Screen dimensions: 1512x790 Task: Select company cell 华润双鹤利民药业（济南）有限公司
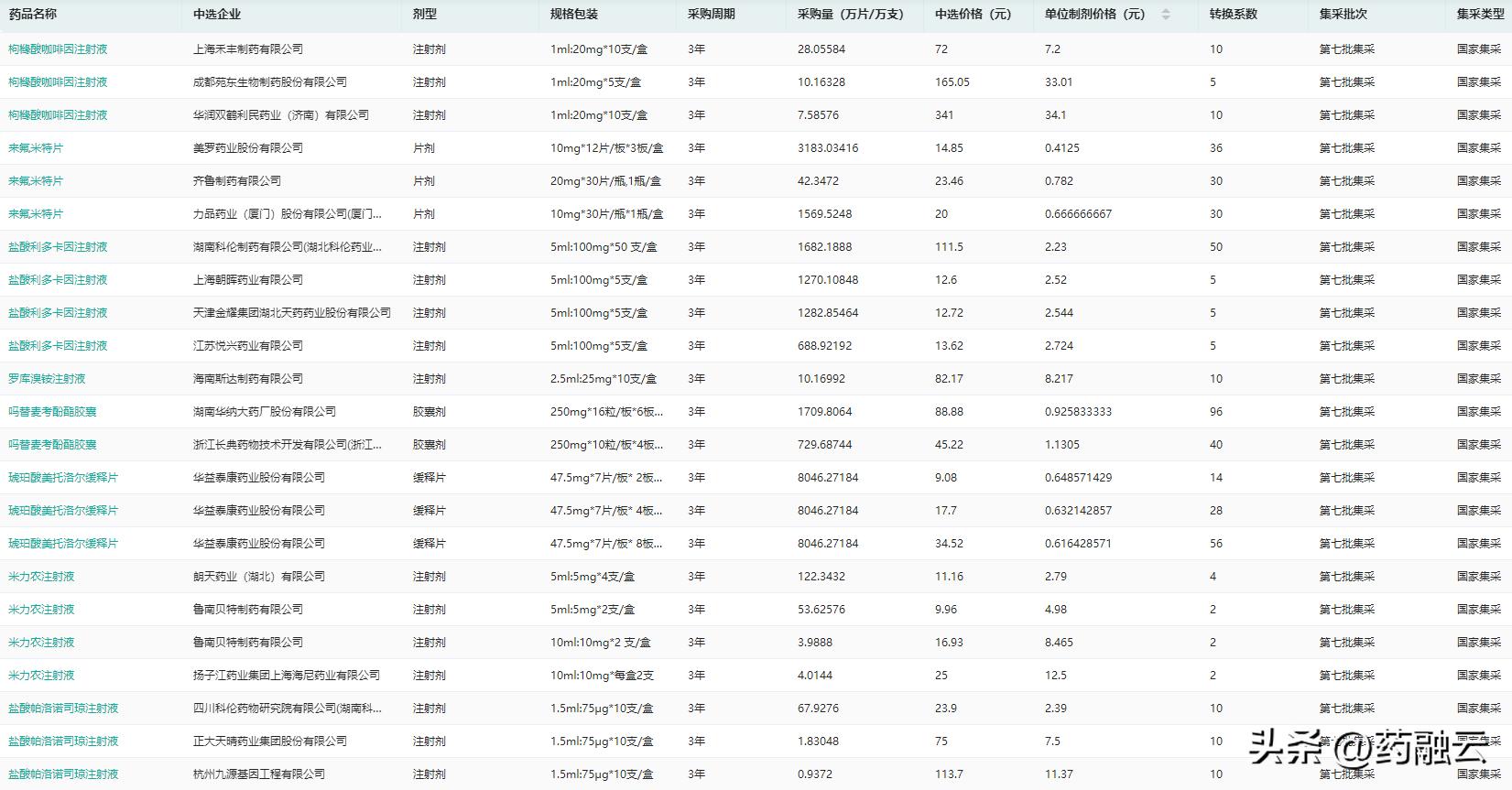(281, 115)
